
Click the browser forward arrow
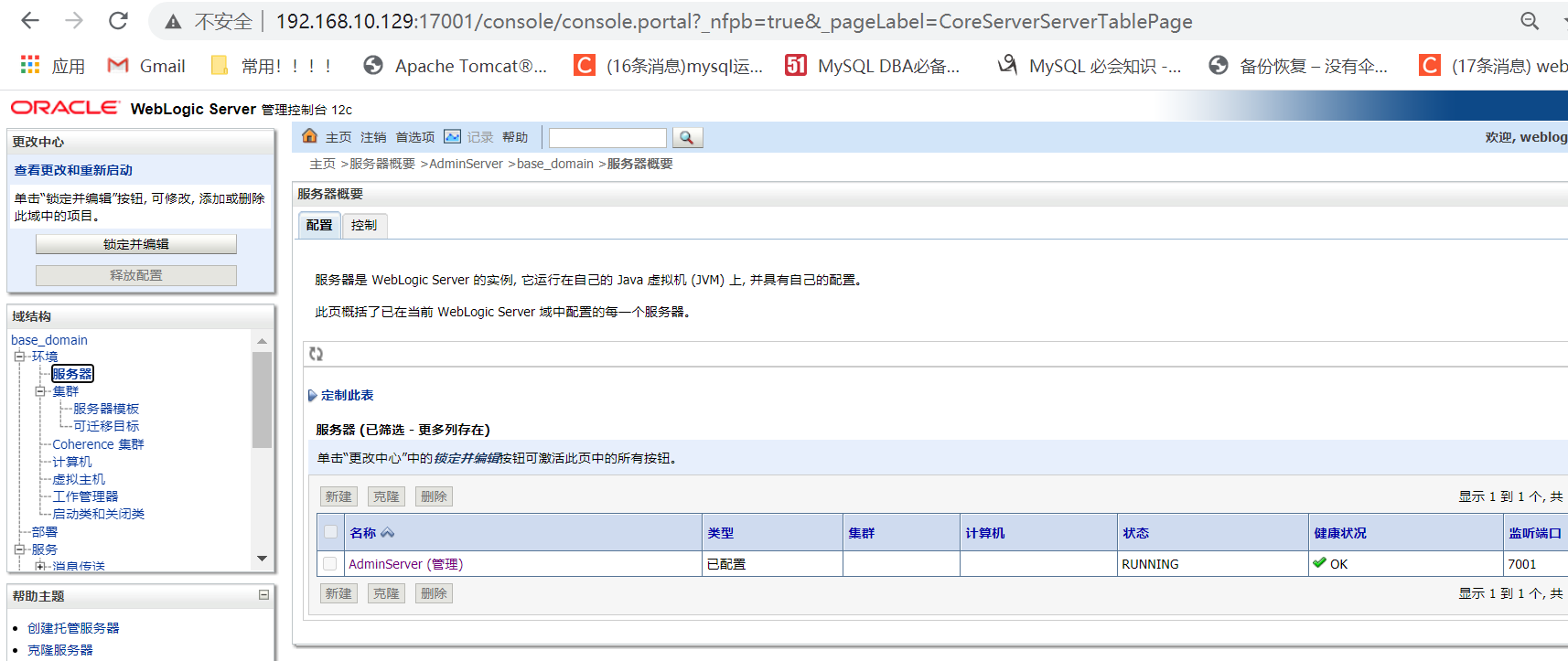coord(74,20)
